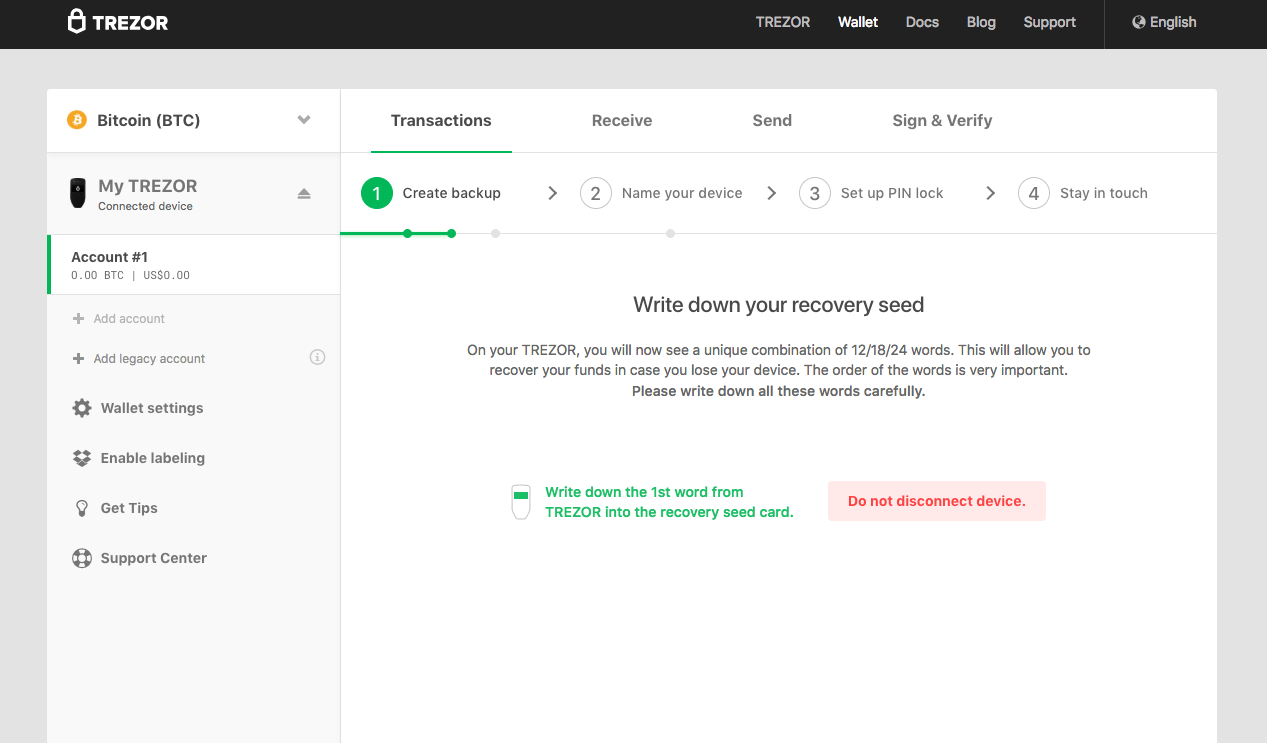Click step 3 circle Set up PIN lock
1267x743 pixels.
coord(814,193)
